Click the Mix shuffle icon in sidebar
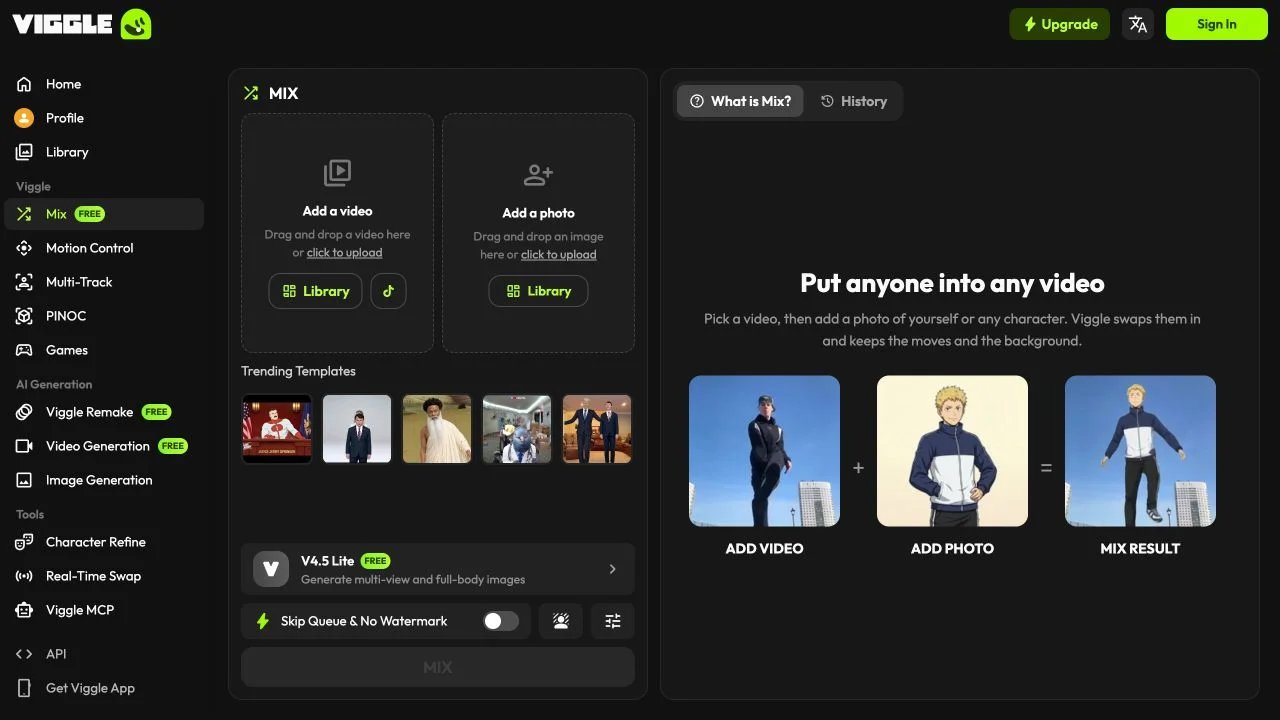This screenshot has height=720, width=1280. (x=24, y=214)
